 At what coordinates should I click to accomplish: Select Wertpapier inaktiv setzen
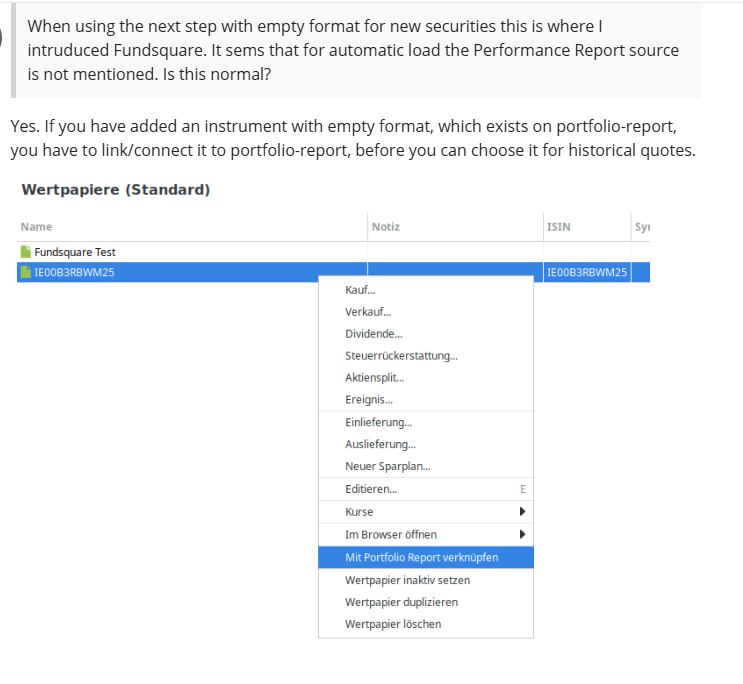[x=426, y=580]
